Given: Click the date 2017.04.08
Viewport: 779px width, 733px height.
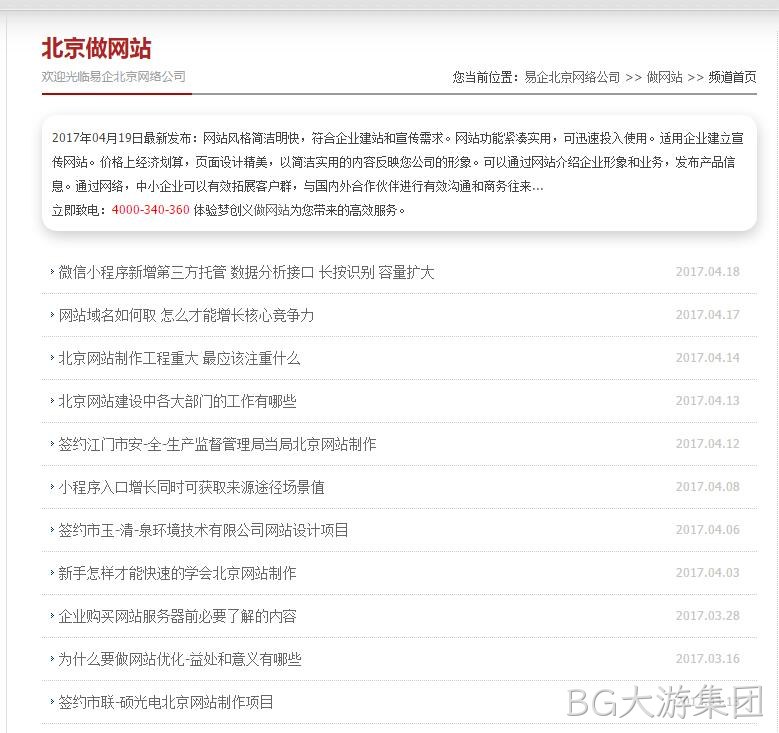Looking at the screenshot, I should click(707, 487).
